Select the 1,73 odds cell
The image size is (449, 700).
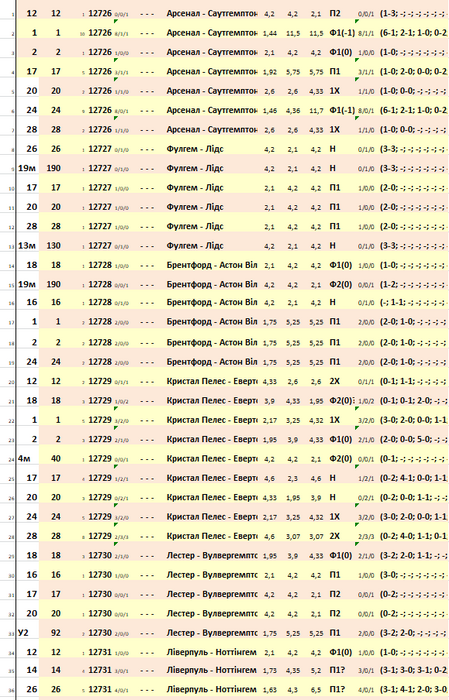[x=270, y=670]
